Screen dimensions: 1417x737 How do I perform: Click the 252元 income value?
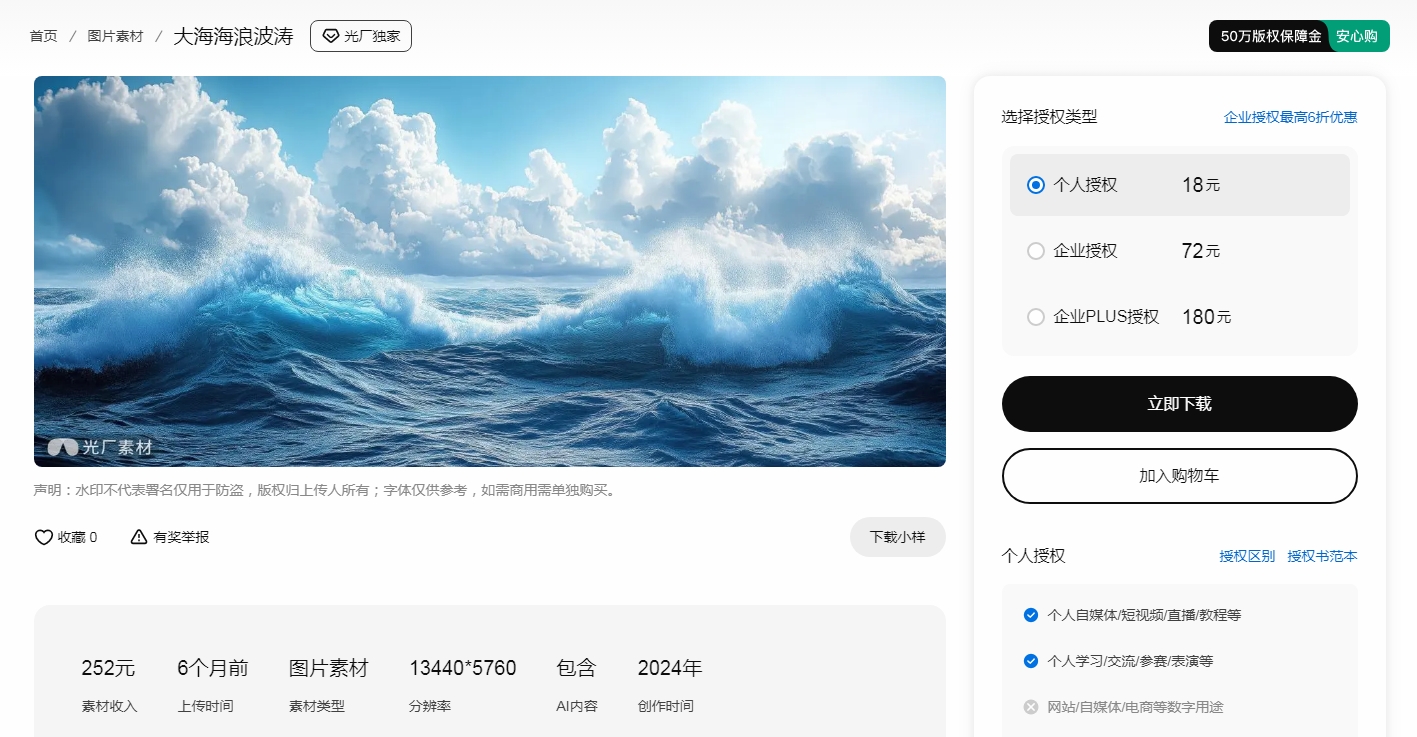click(x=108, y=668)
